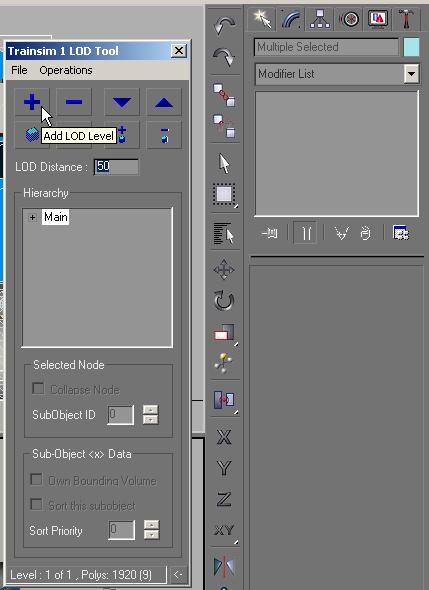Open the Modifier List dropdown
429x590 pixels.
click(412, 74)
